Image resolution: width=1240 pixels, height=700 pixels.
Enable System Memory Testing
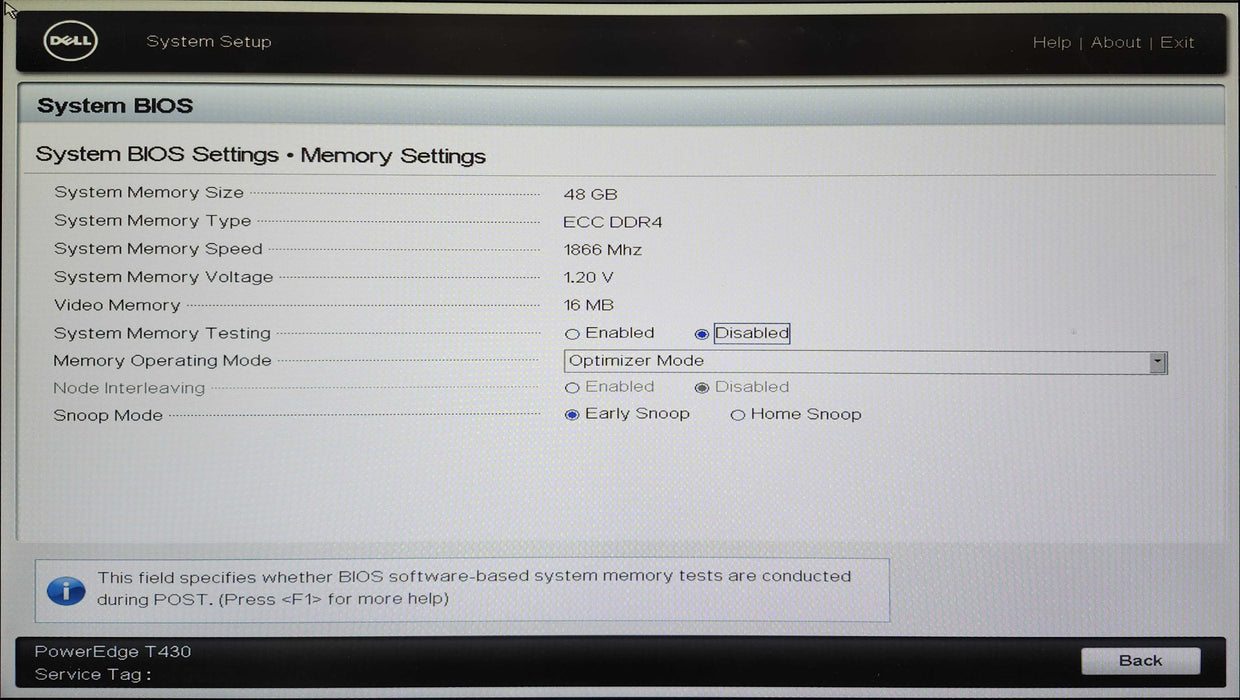572,334
